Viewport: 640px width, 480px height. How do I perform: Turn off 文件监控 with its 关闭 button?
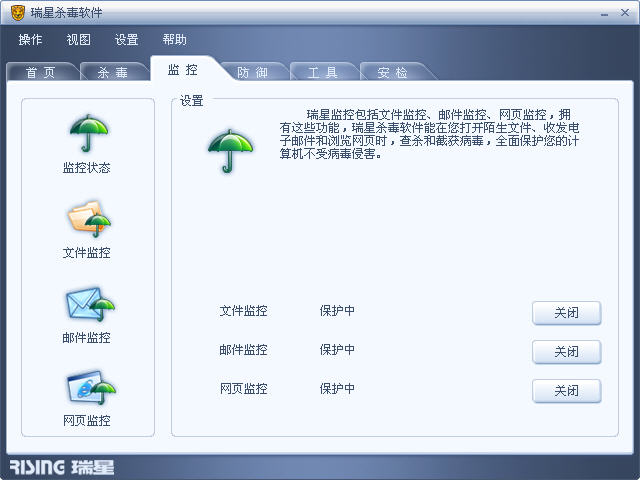pos(567,313)
